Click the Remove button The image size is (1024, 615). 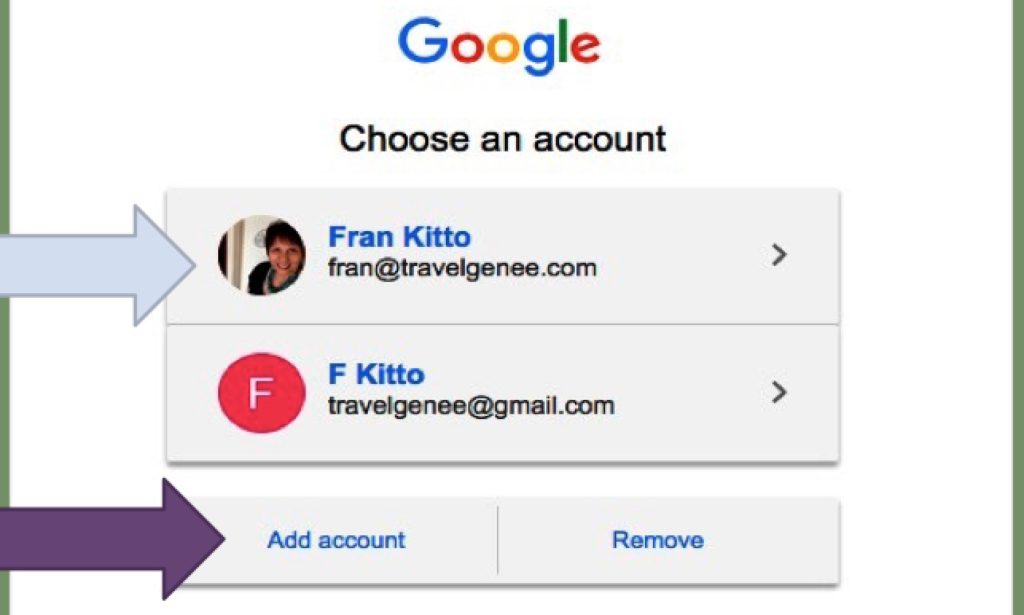click(x=658, y=540)
